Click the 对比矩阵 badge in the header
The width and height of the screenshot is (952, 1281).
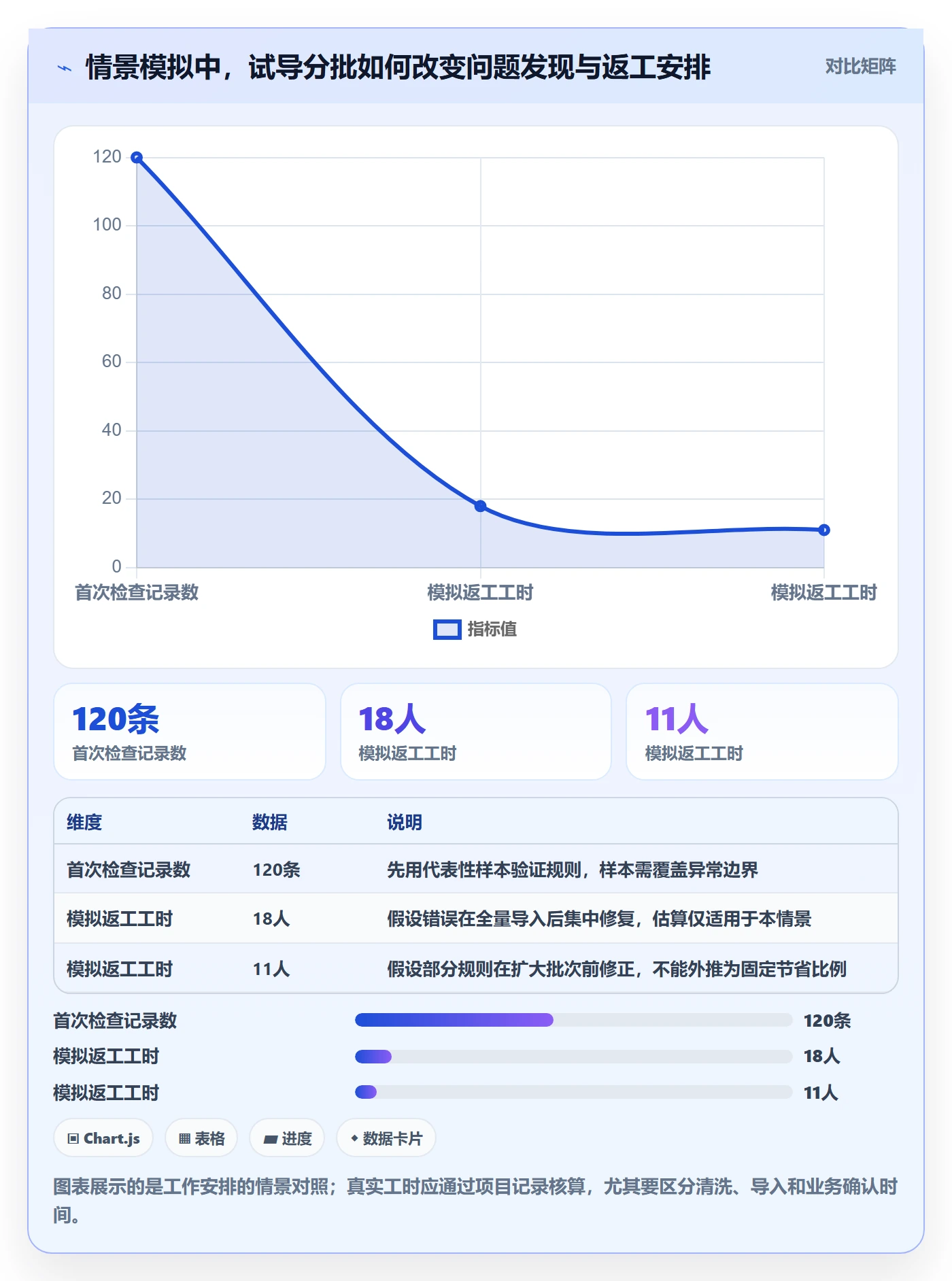pyautogui.click(x=860, y=67)
